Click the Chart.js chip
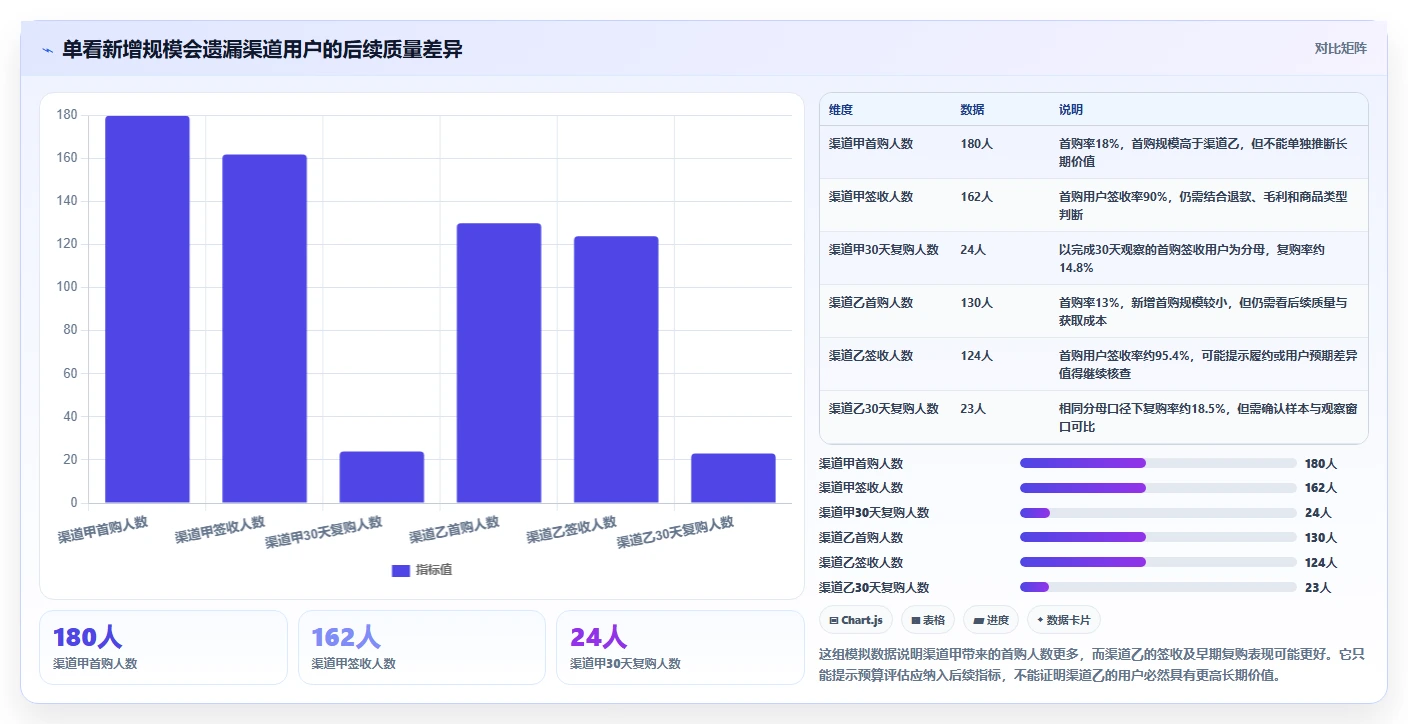Viewport: 1408px width, 724px height. pyautogui.click(x=856, y=620)
